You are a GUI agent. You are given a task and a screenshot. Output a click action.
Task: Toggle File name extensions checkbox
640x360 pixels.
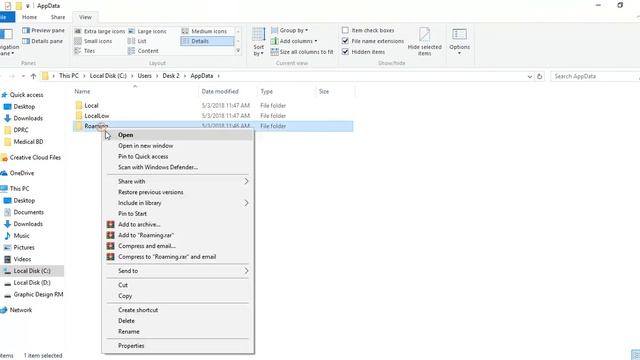(x=345, y=41)
